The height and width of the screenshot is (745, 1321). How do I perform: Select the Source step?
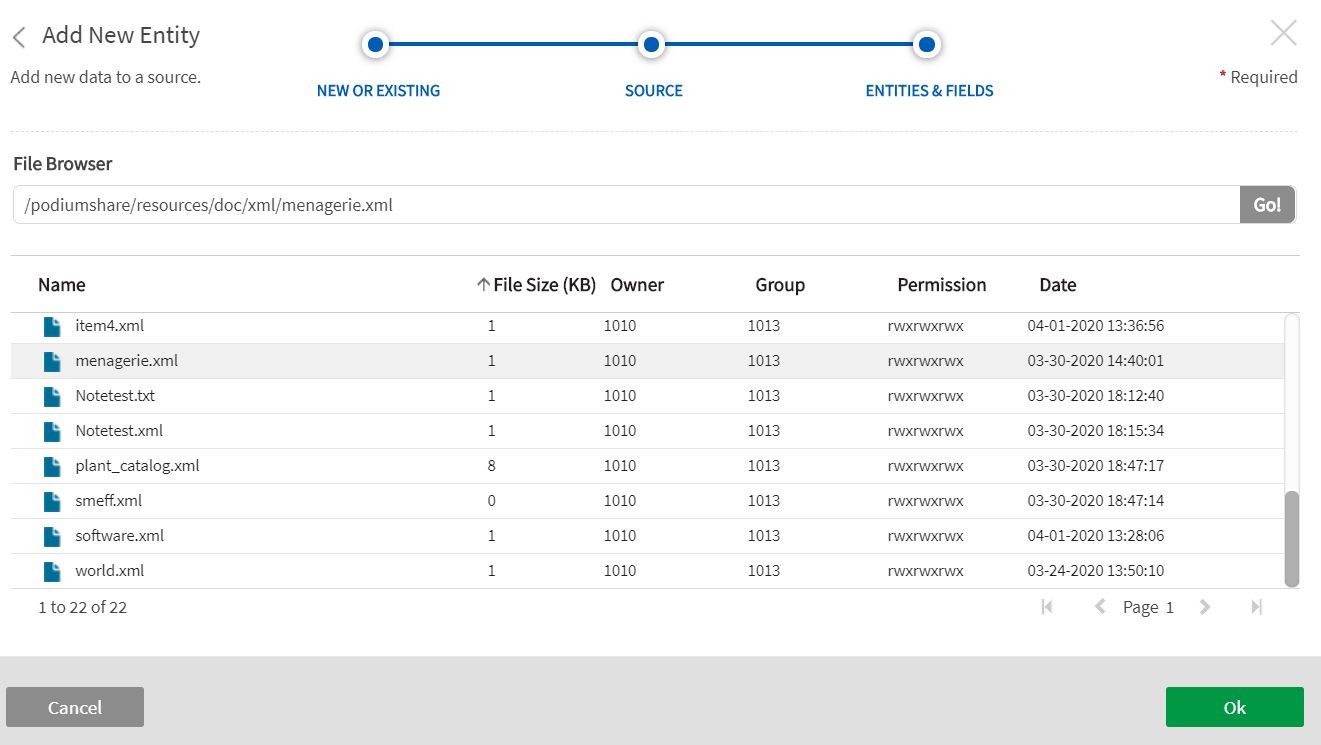point(654,91)
